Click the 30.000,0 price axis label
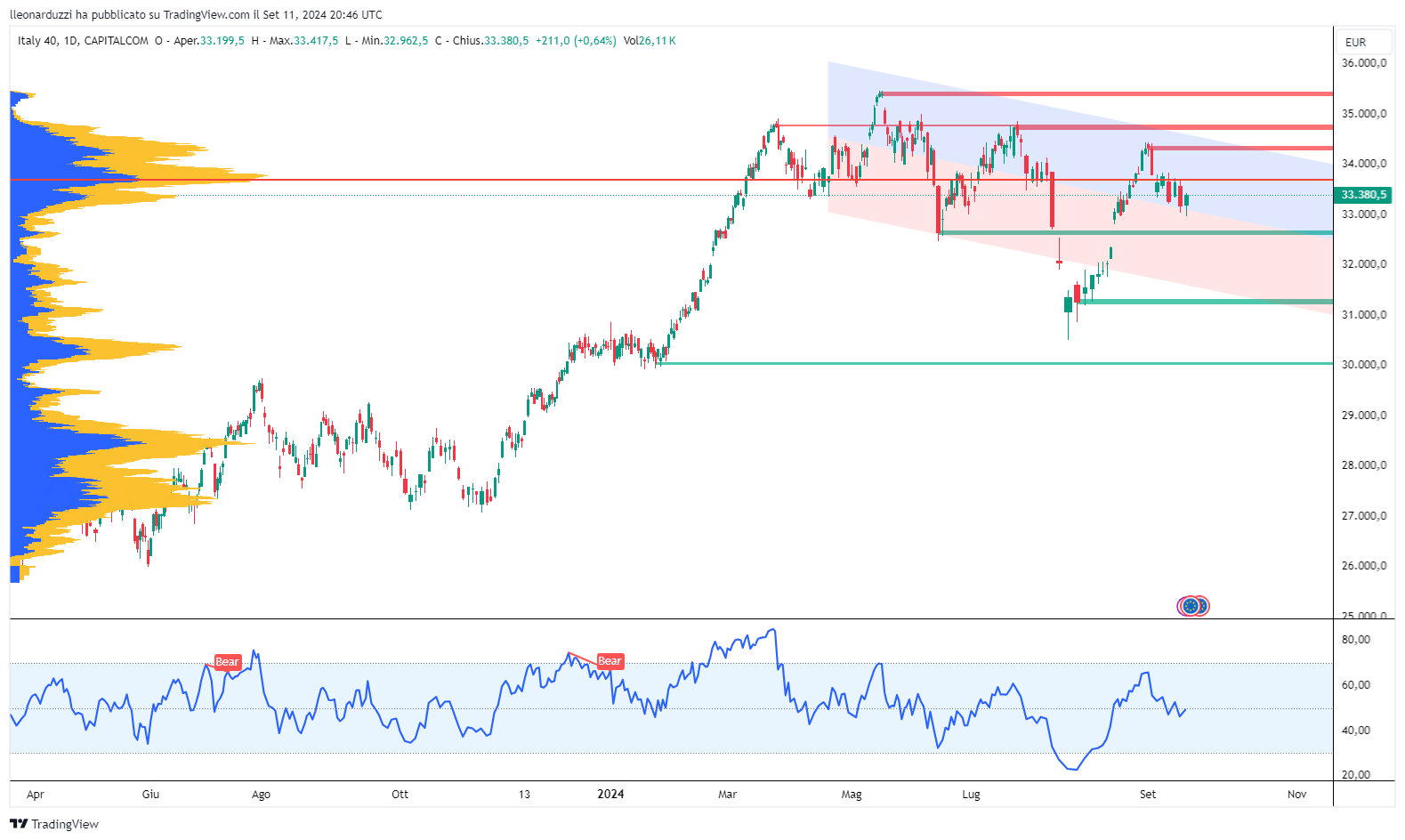Image resolution: width=1405 pixels, height=840 pixels. pyautogui.click(x=1364, y=365)
